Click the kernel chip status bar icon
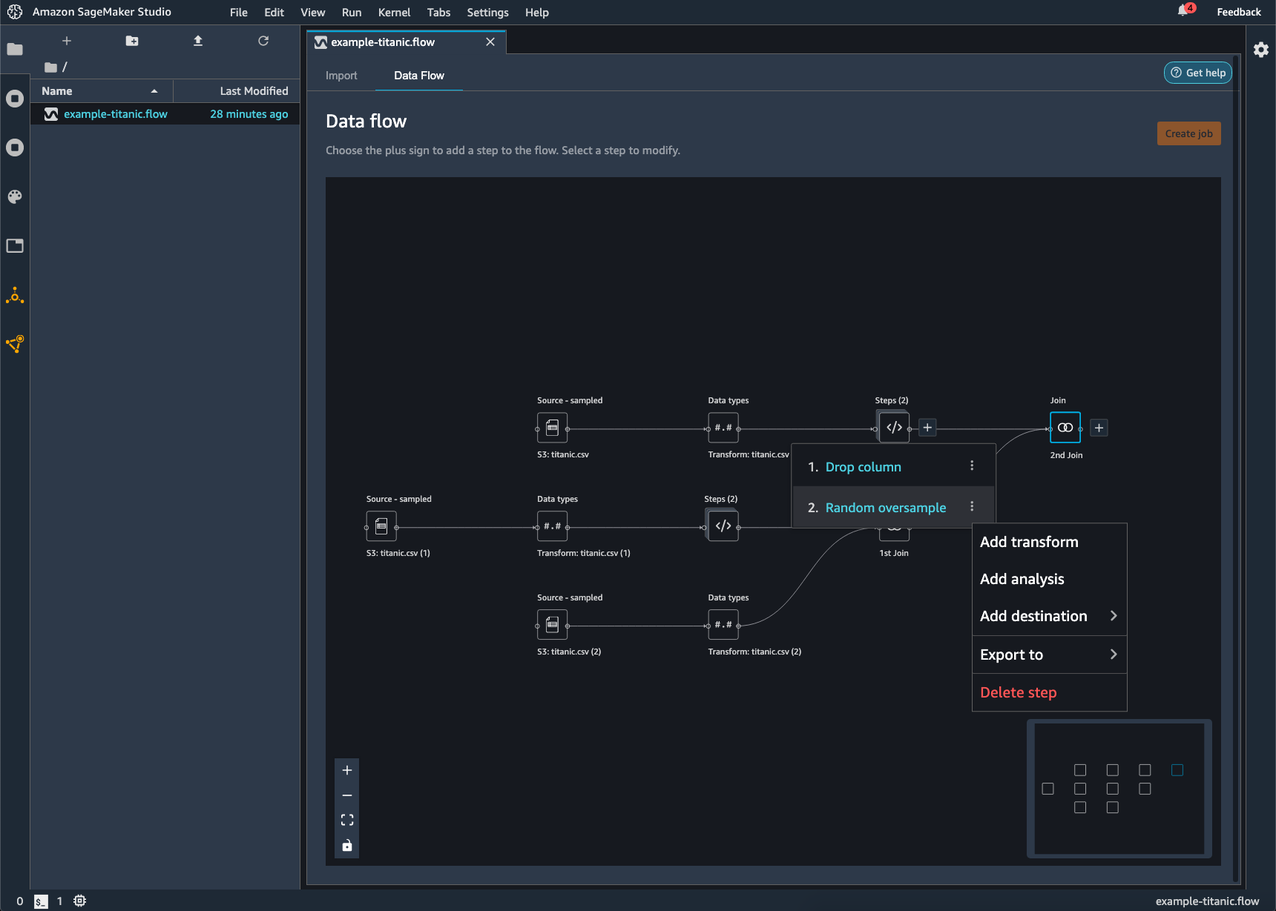1276x911 pixels. [x=80, y=901]
